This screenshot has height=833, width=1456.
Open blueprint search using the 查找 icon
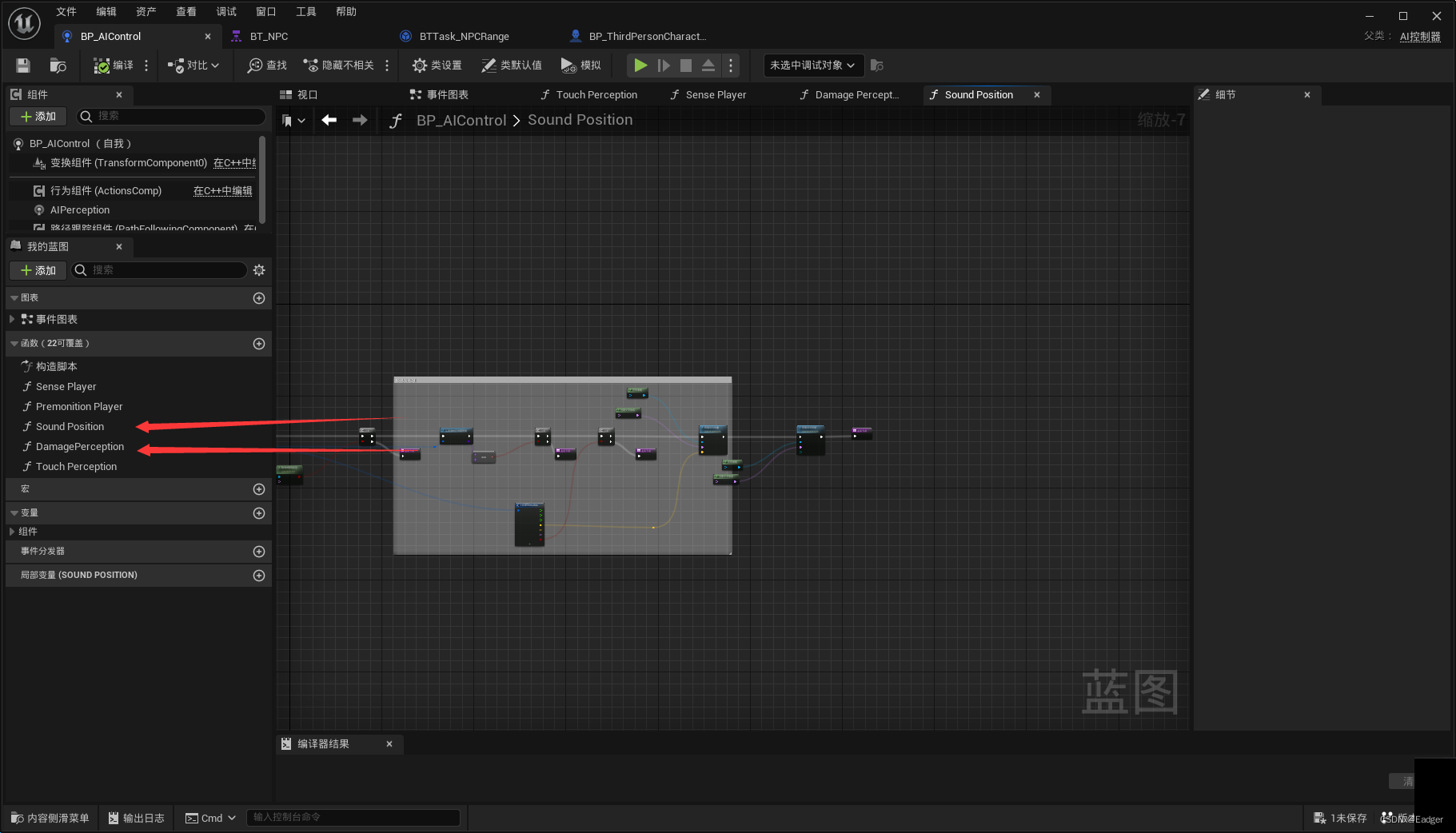coord(265,66)
